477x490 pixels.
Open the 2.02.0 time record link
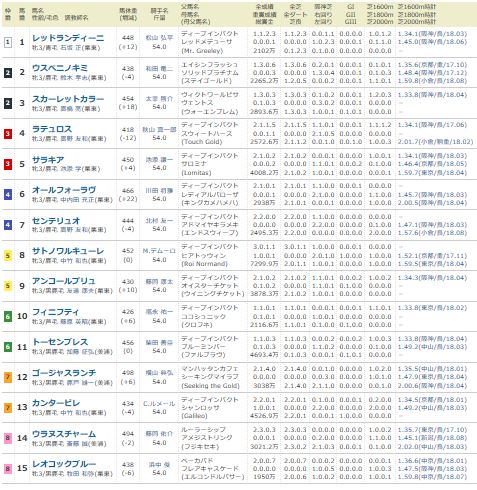(432, 446)
